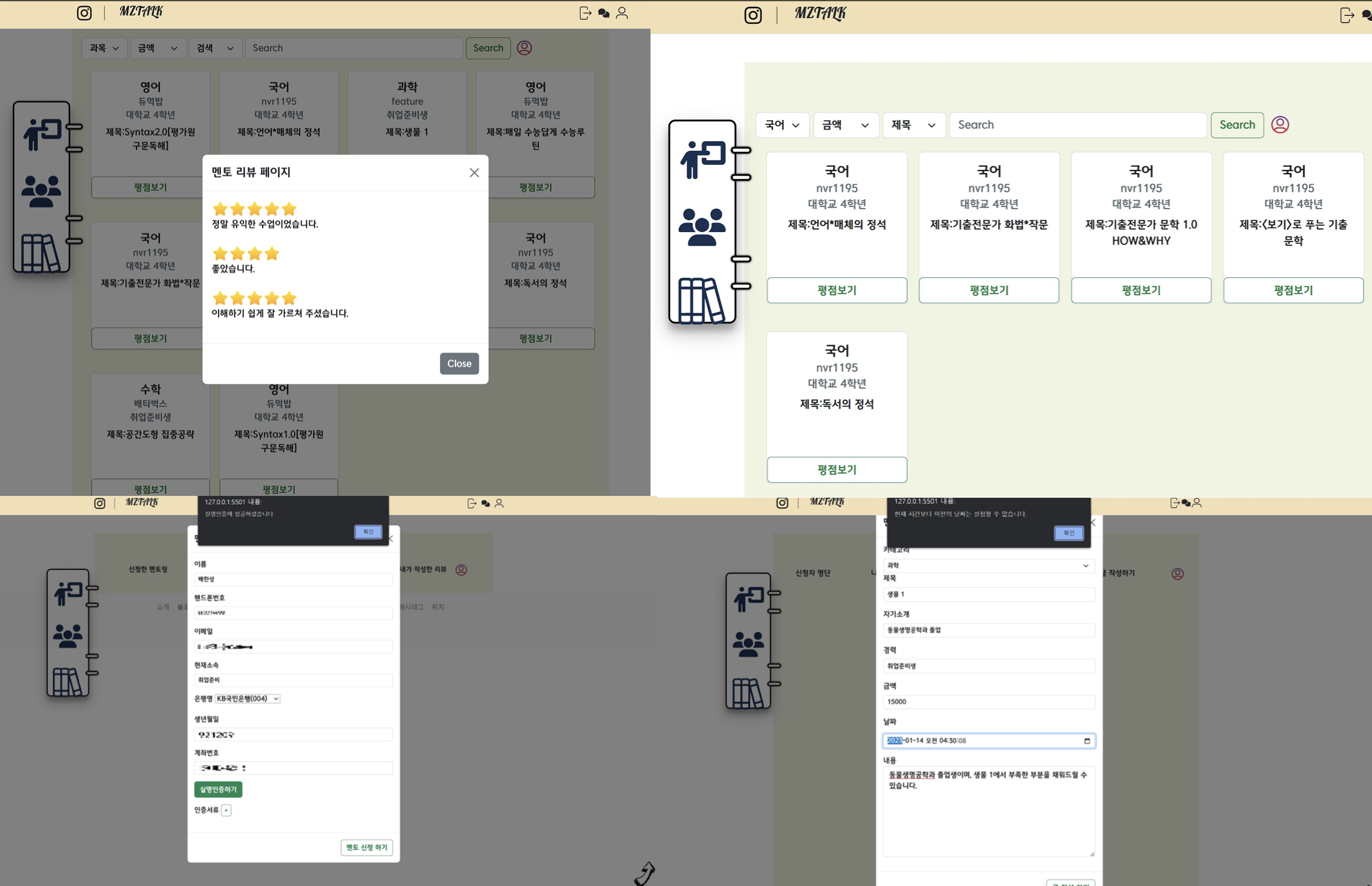Confirm 실명인증에 성공하셨습니다 alert with 확인
1372x886 pixels.
(x=368, y=532)
